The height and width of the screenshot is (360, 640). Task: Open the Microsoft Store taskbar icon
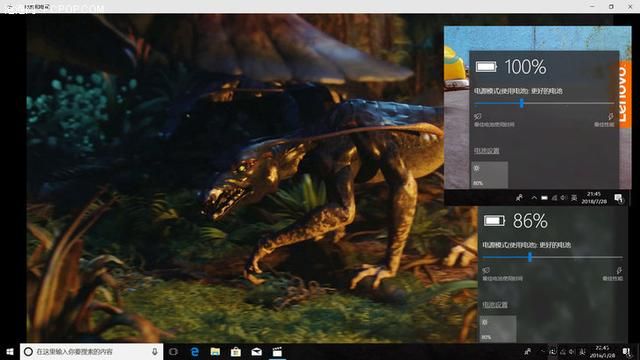point(236,351)
